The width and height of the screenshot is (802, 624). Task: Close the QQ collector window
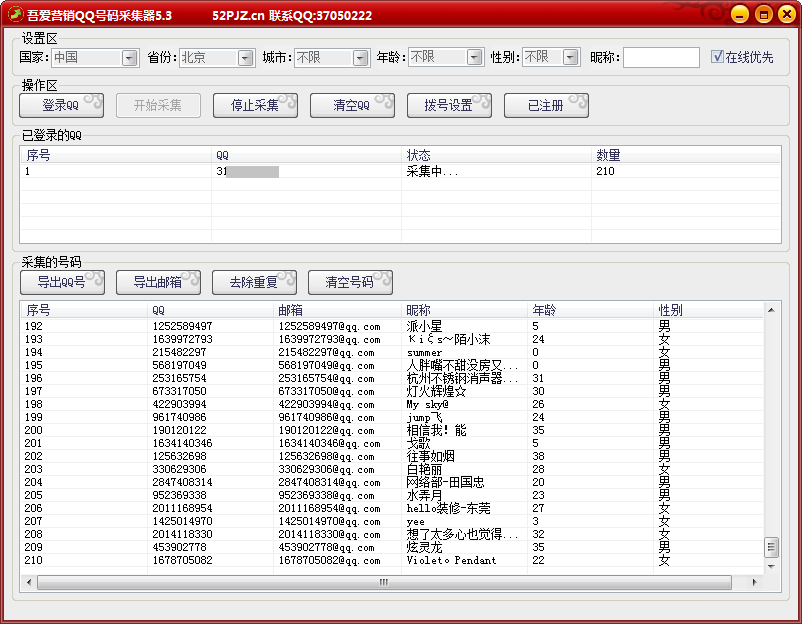pos(785,15)
